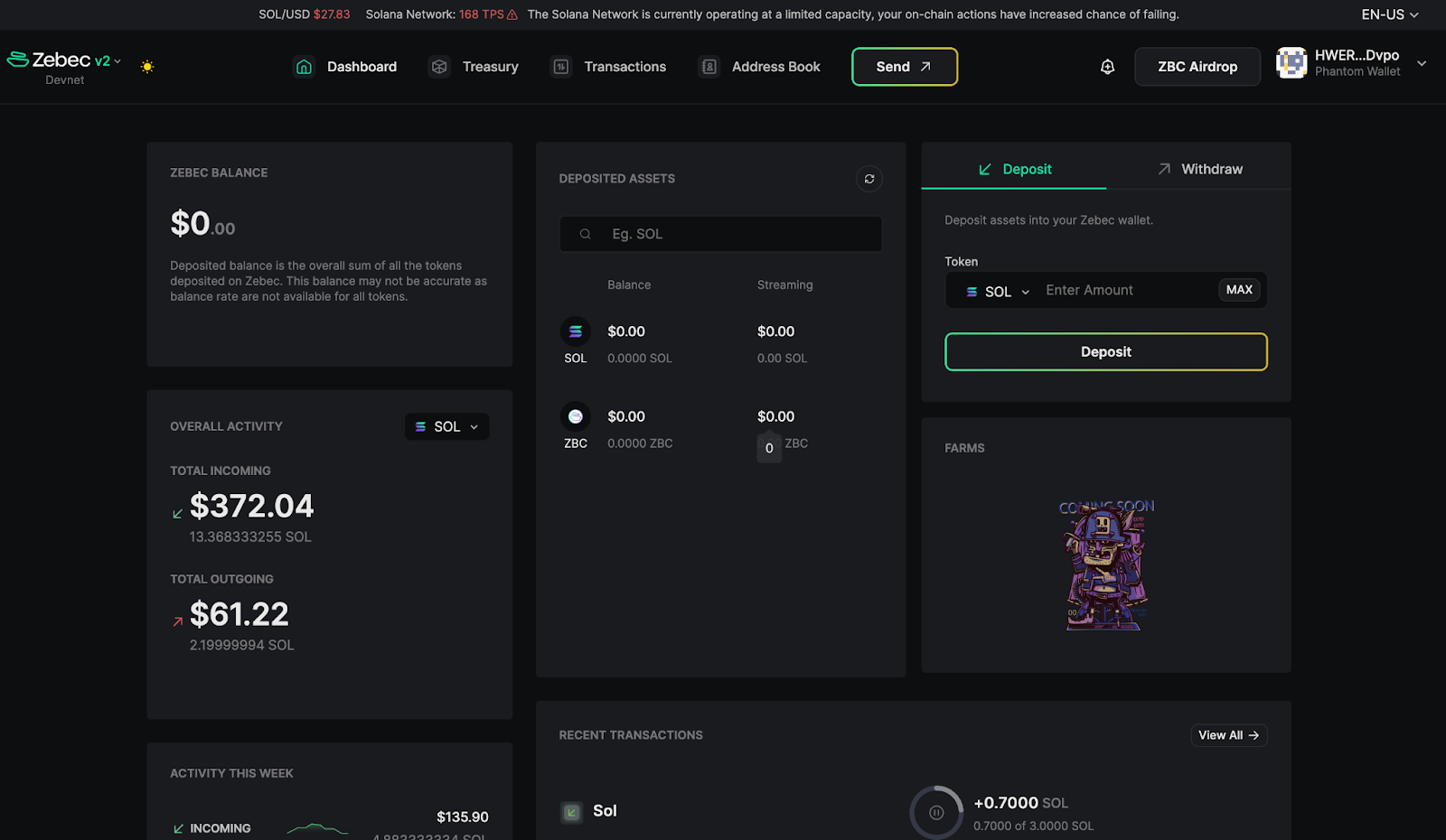
Task: Click the total incoming arrow icon
Action: [x=177, y=514]
